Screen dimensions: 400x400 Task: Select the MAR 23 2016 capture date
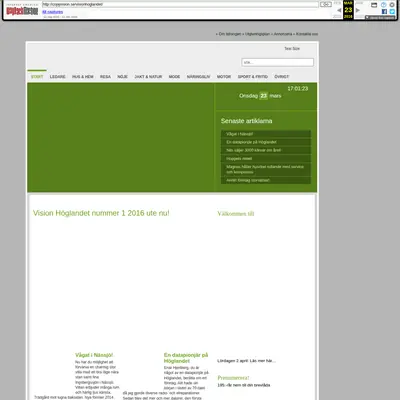[x=348, y=10]
